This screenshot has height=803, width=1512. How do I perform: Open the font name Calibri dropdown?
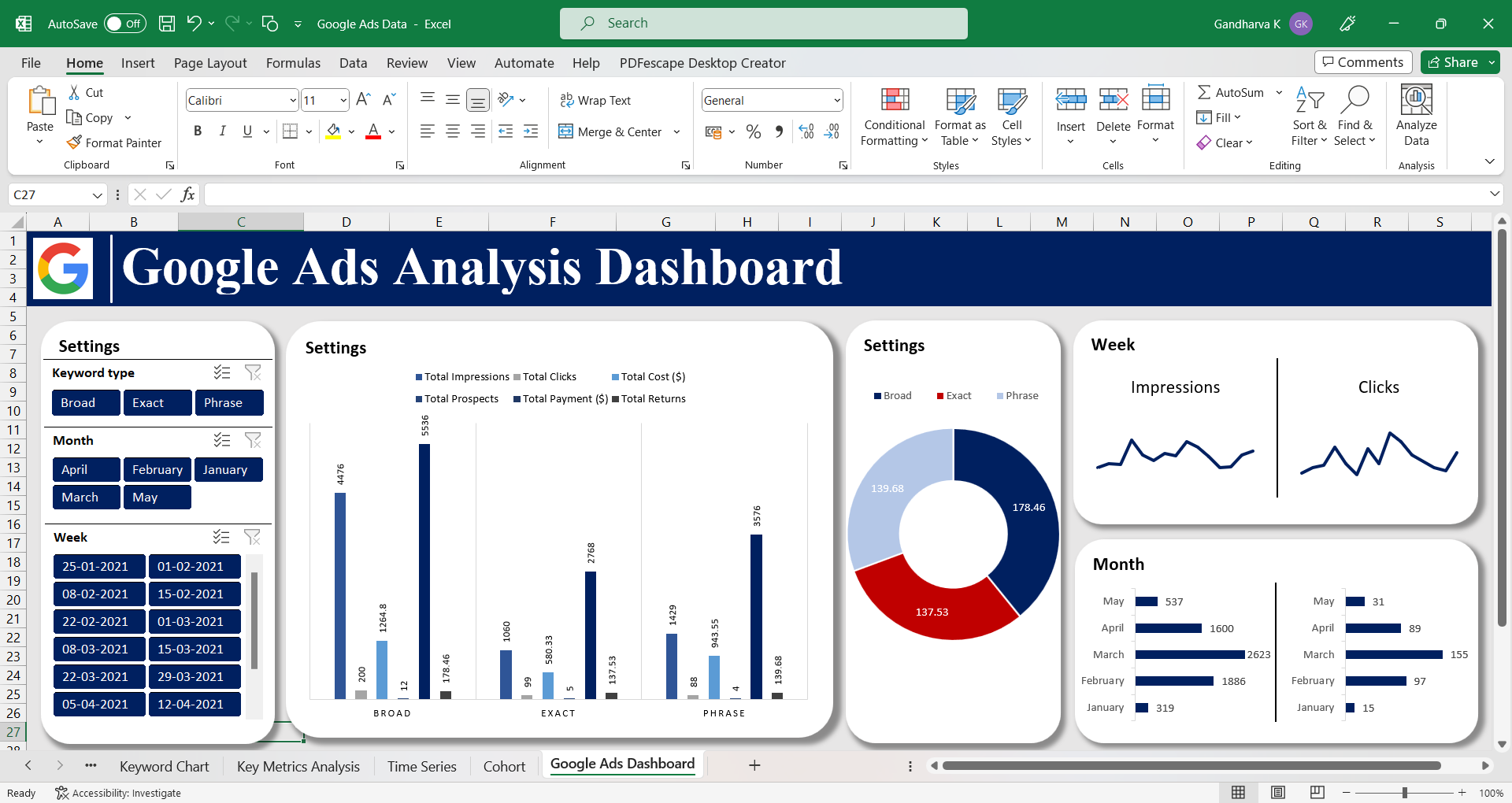pos(293,100)
